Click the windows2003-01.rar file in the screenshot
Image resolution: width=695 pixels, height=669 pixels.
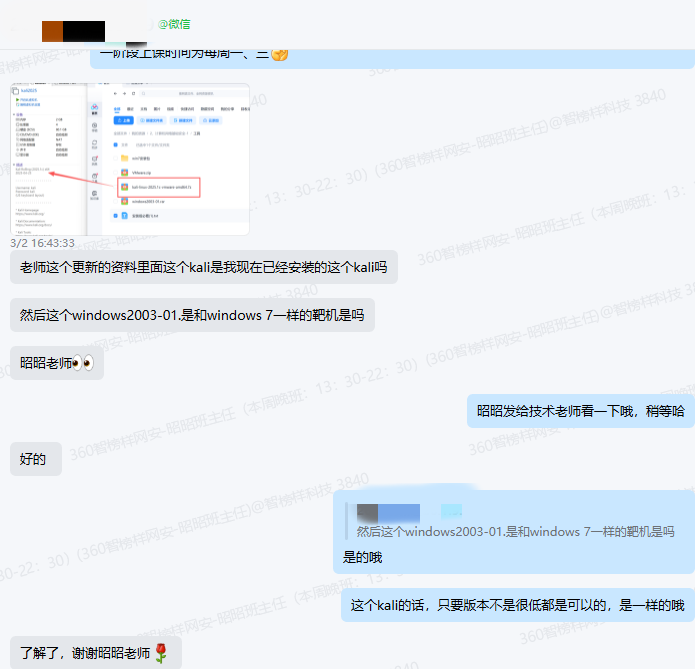tap(150, 201)
